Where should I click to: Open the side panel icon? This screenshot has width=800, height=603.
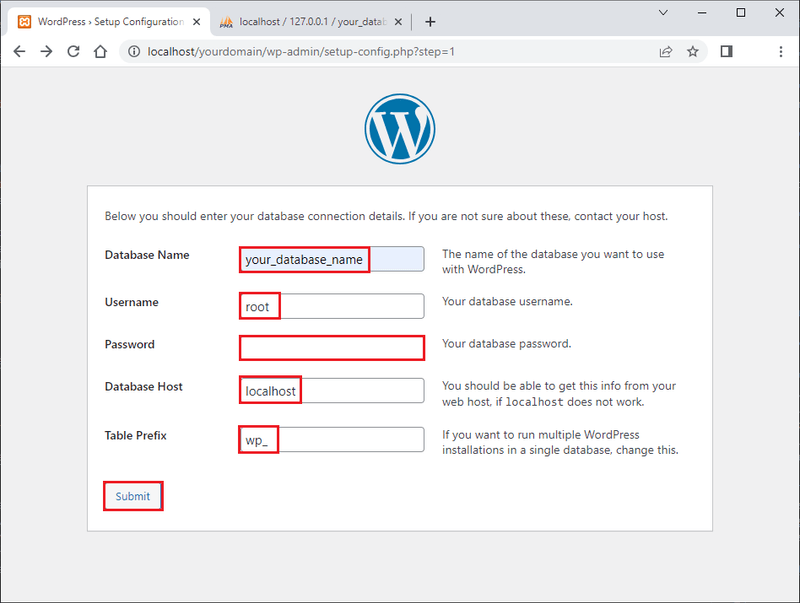[x=727, y=51]
